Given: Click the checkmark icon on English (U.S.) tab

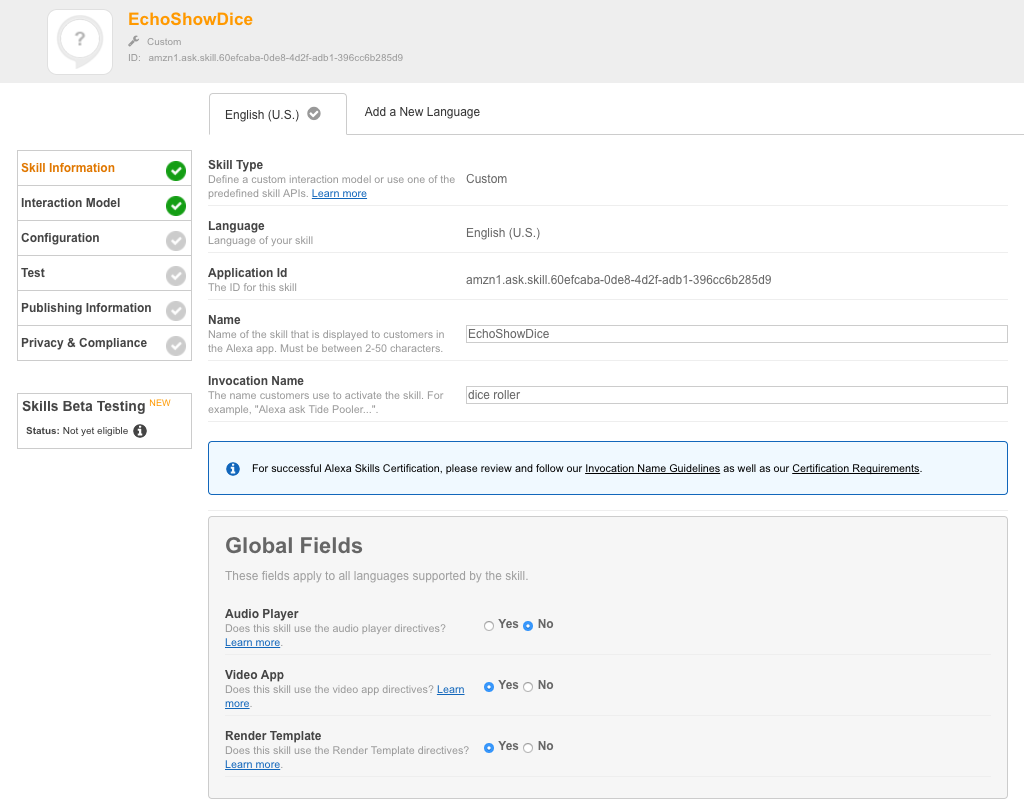Looking at the screenshot, I should tap(314, 114).
